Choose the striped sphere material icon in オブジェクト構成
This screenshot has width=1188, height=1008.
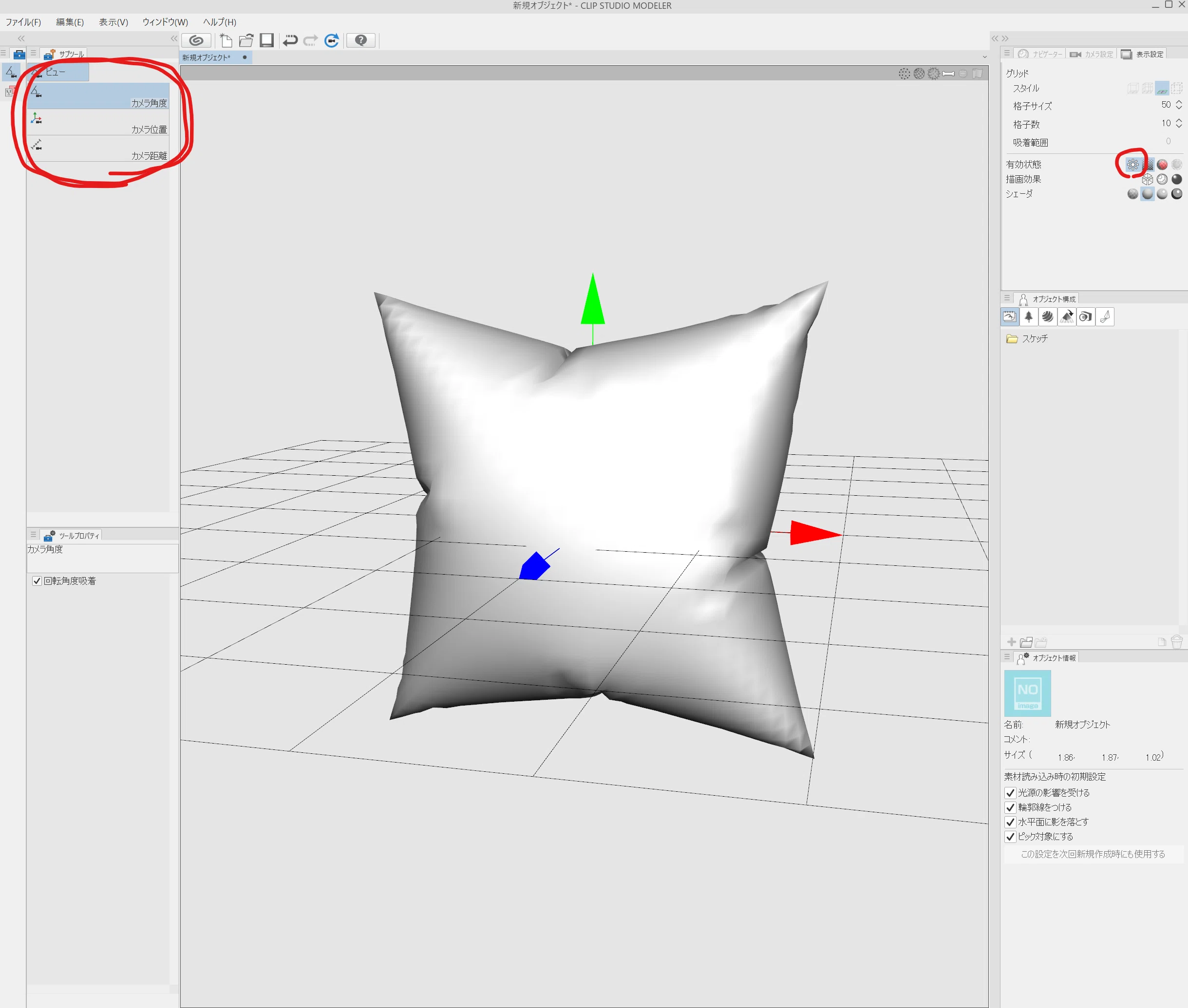(x=1047, y=317)
